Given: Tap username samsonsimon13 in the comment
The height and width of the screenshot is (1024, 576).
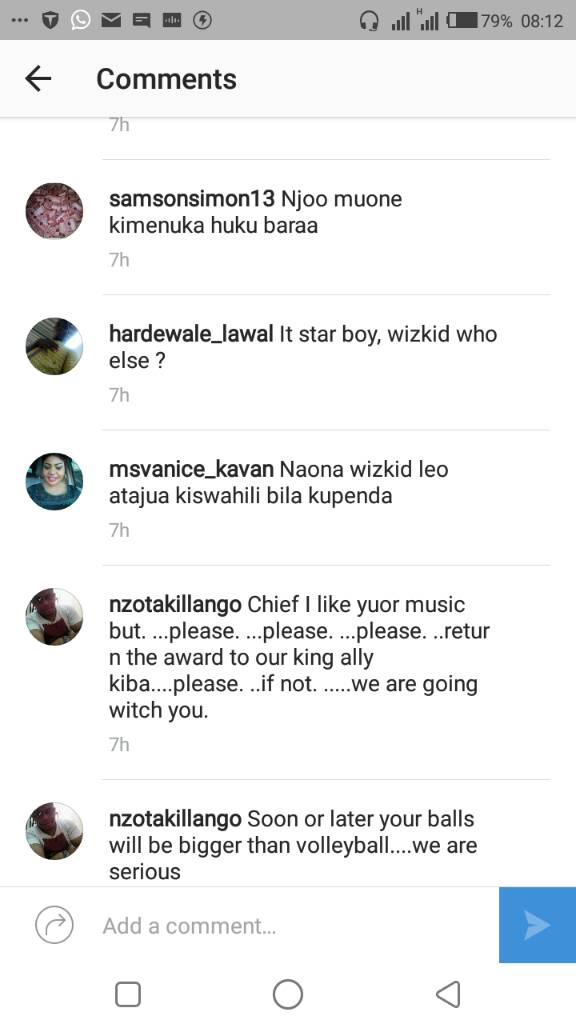Looking at the screenshot, I should (192, 199).
